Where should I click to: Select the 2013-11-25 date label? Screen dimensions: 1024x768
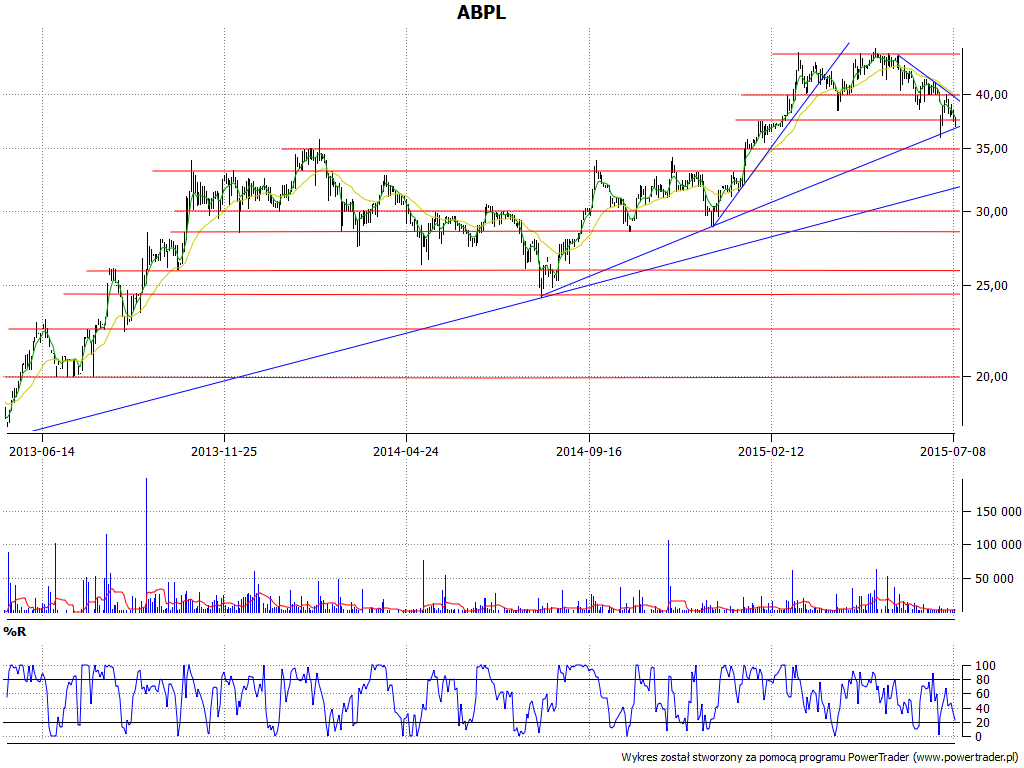[224, 452]
